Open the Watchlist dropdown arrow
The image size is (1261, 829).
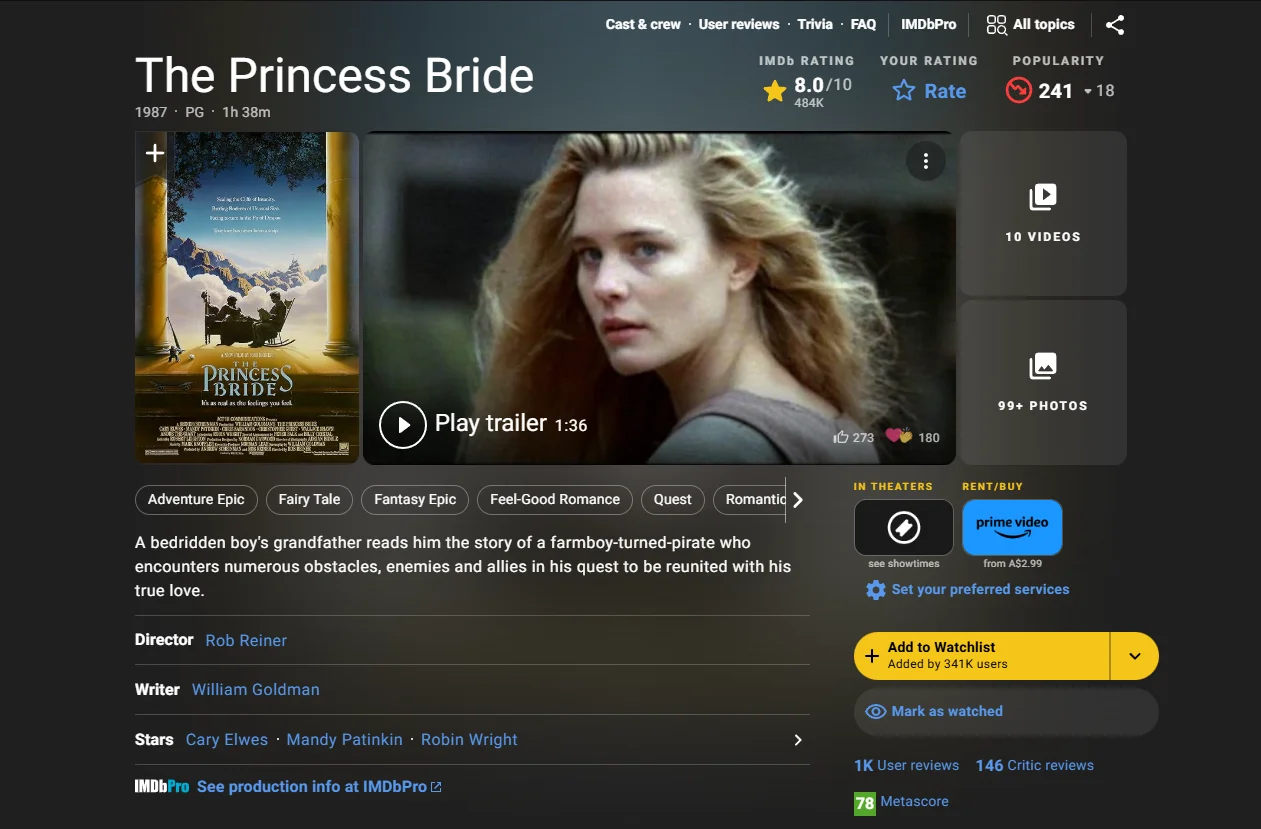1135,655
